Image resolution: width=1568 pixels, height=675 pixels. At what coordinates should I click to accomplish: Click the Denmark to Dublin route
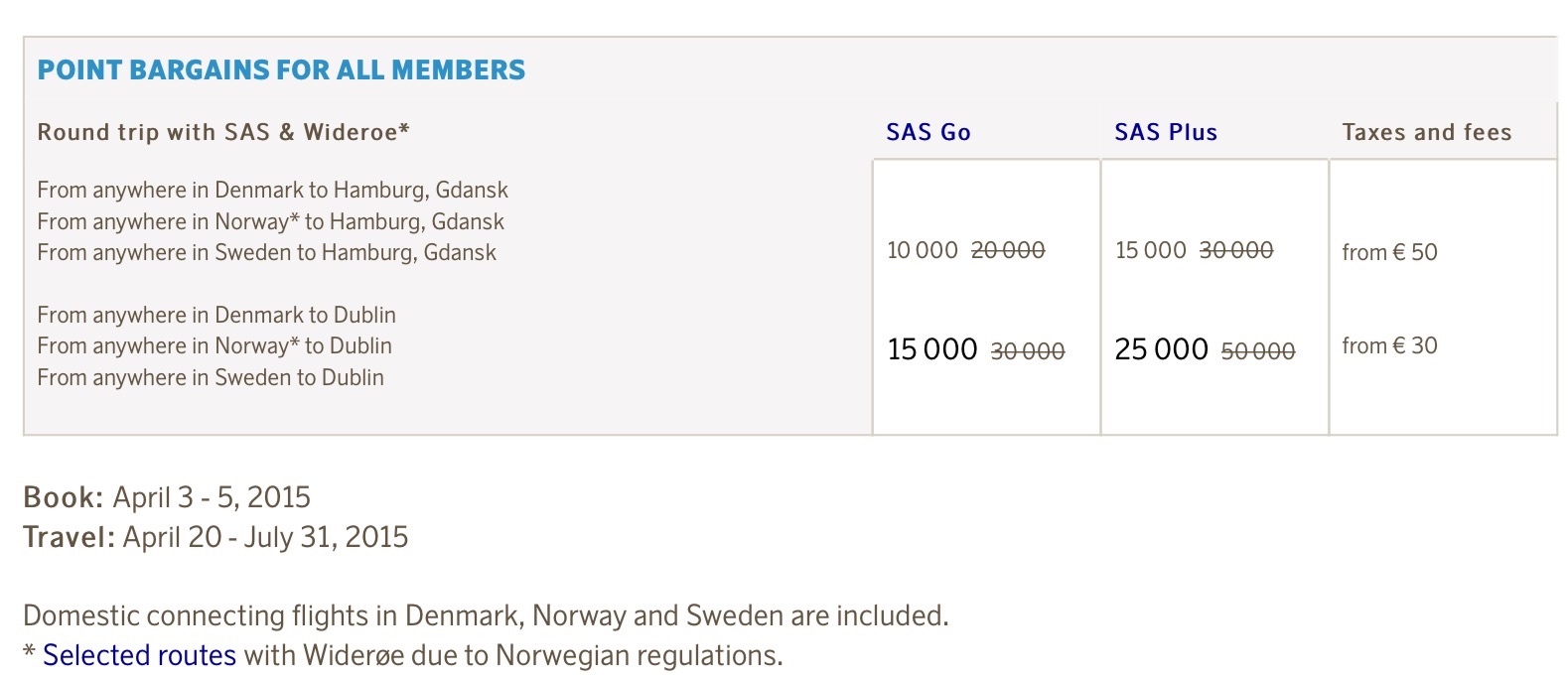click(216, 315)
